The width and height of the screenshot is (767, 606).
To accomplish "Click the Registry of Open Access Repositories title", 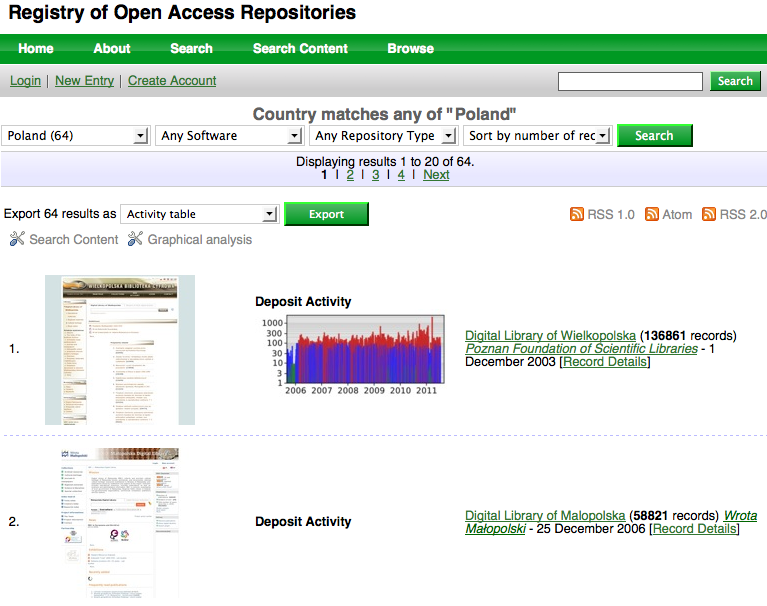I will 182,12.
